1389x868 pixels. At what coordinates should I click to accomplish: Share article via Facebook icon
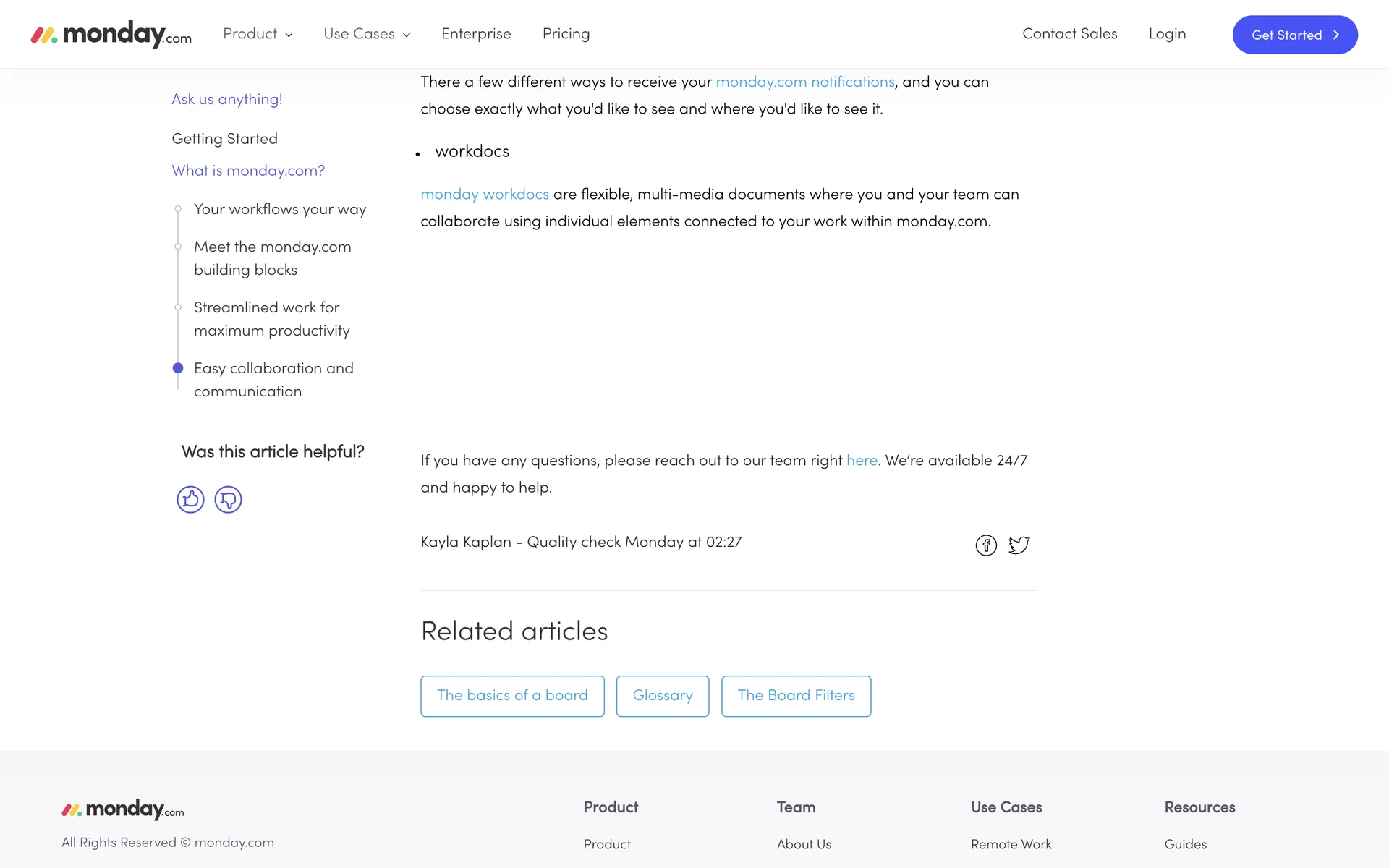986,545
